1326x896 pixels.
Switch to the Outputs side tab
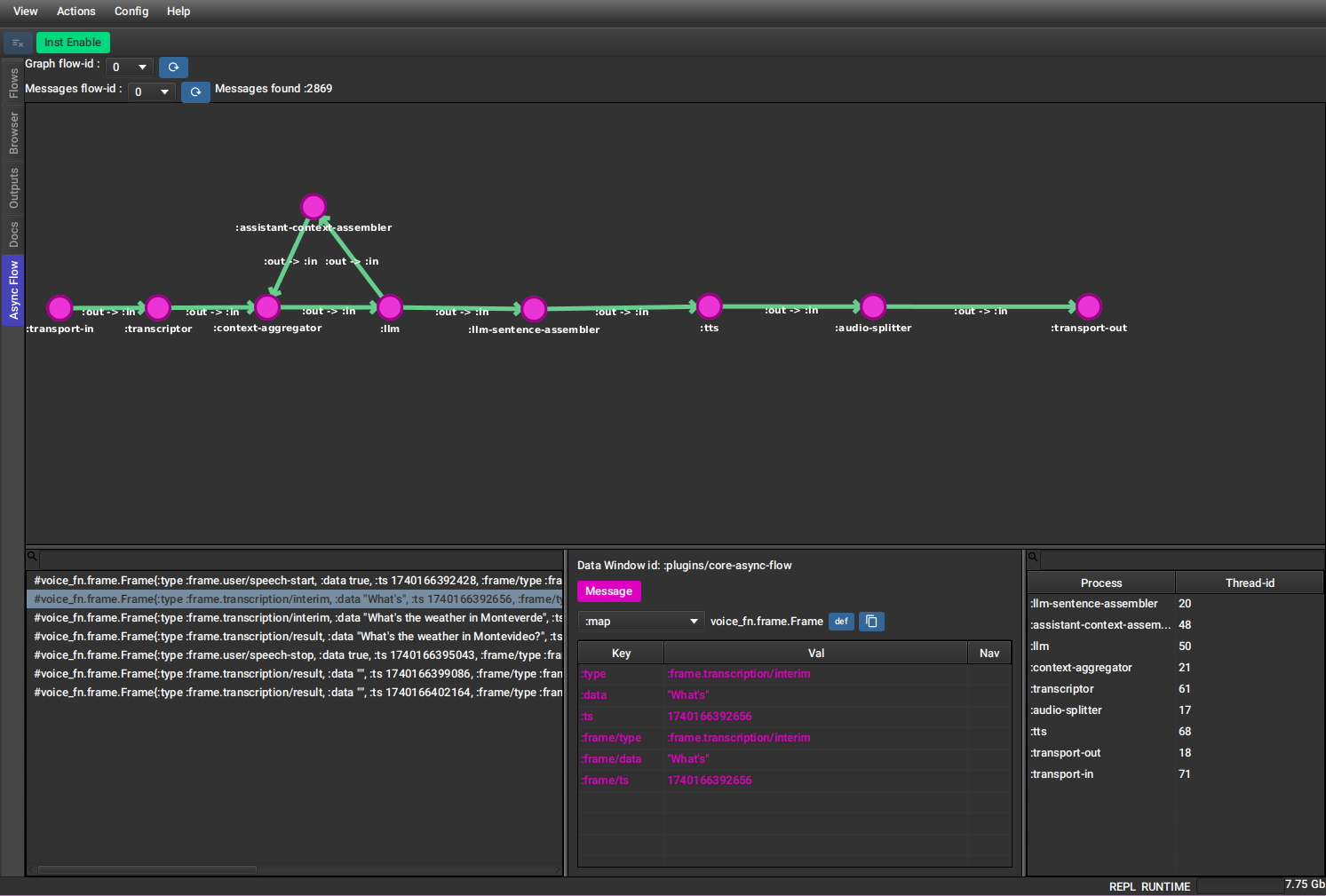click(13, 188)
